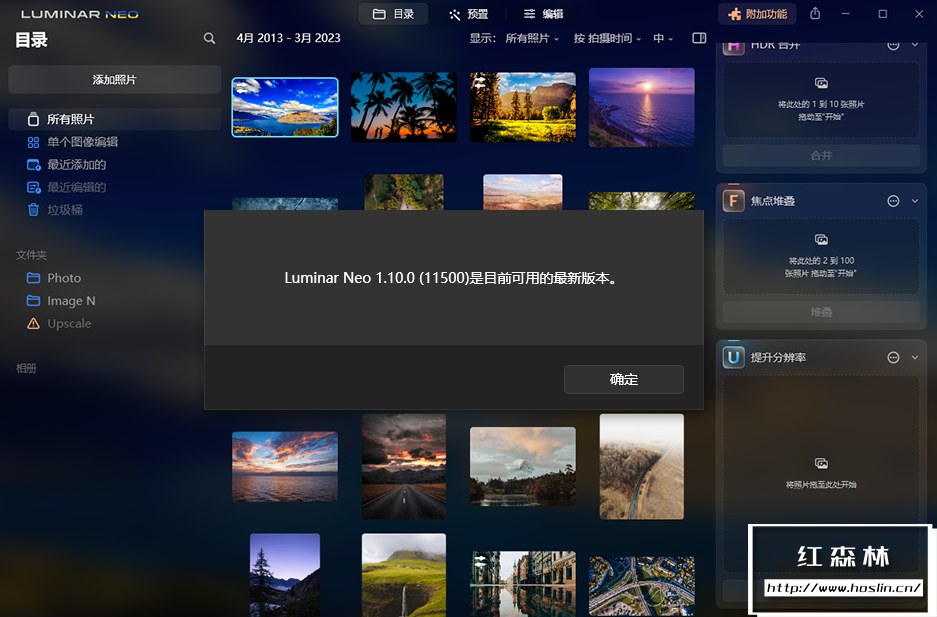
Task: Click the Luminar Neo logo
Action: click(79, 14)
